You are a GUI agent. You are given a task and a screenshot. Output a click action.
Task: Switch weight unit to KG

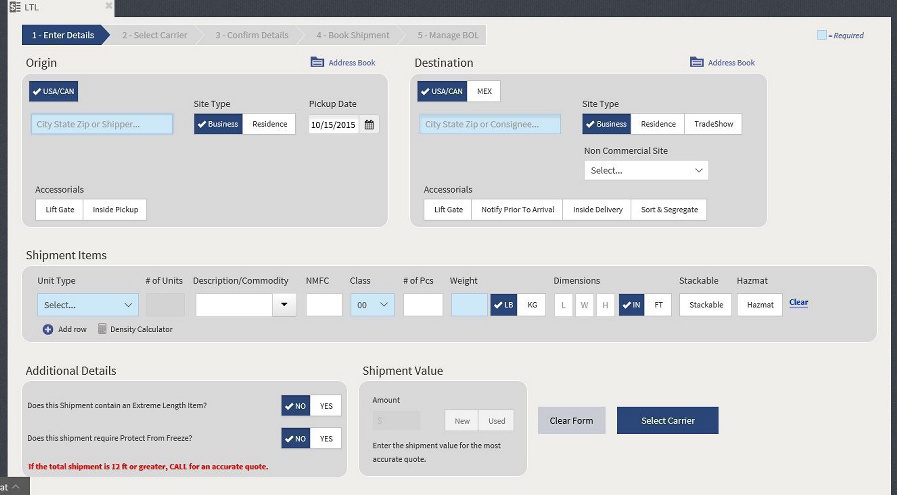click(531, 305)
